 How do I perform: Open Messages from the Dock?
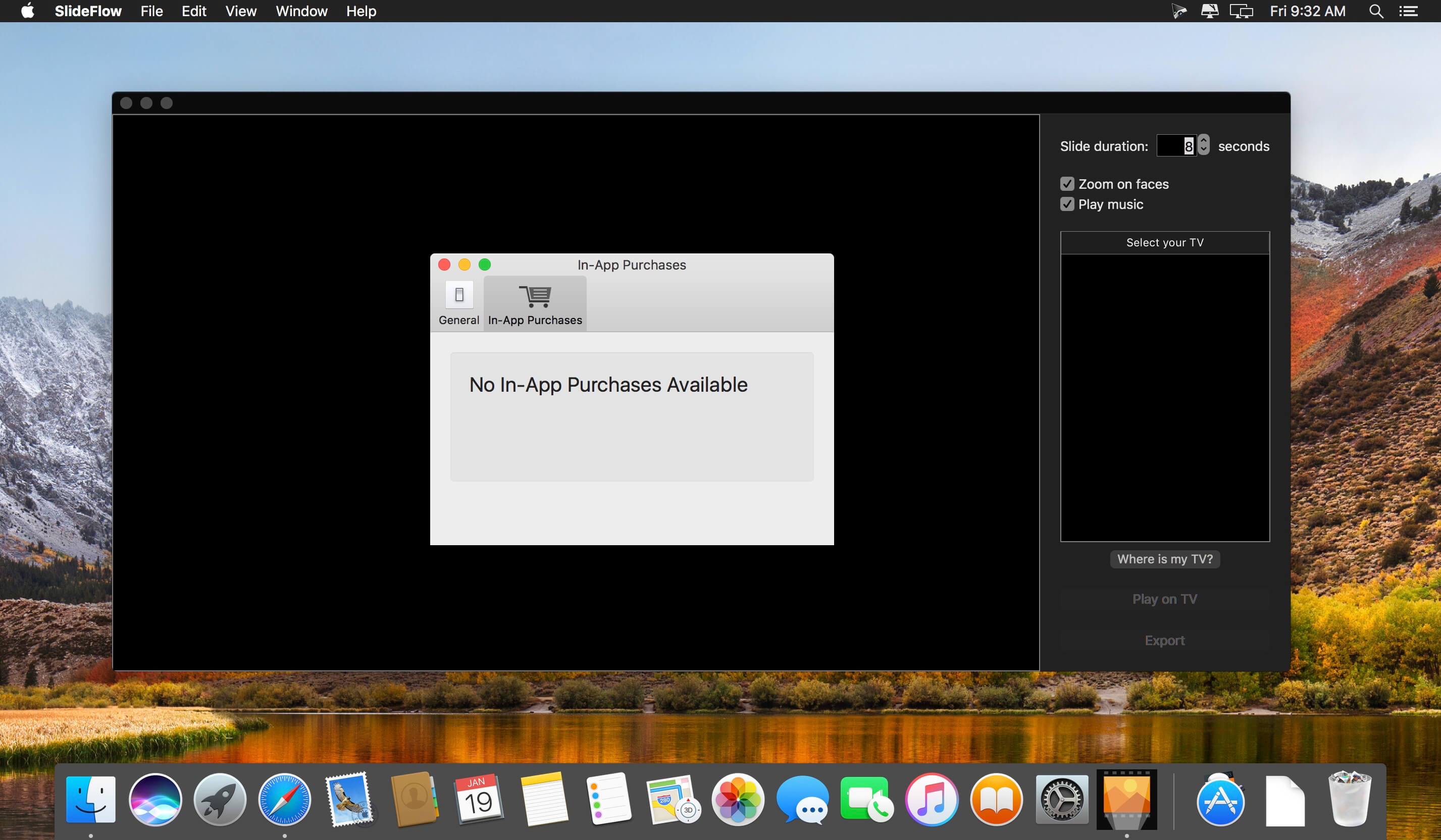click(x=802, y=800)
